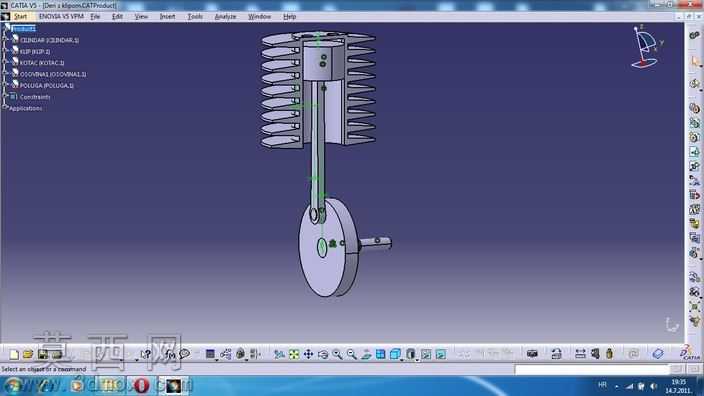Image resolution: width=704 pixels, height=396 pixels.
Task: Click the Zoom In magnifier
Action: [x=337, y=355]
